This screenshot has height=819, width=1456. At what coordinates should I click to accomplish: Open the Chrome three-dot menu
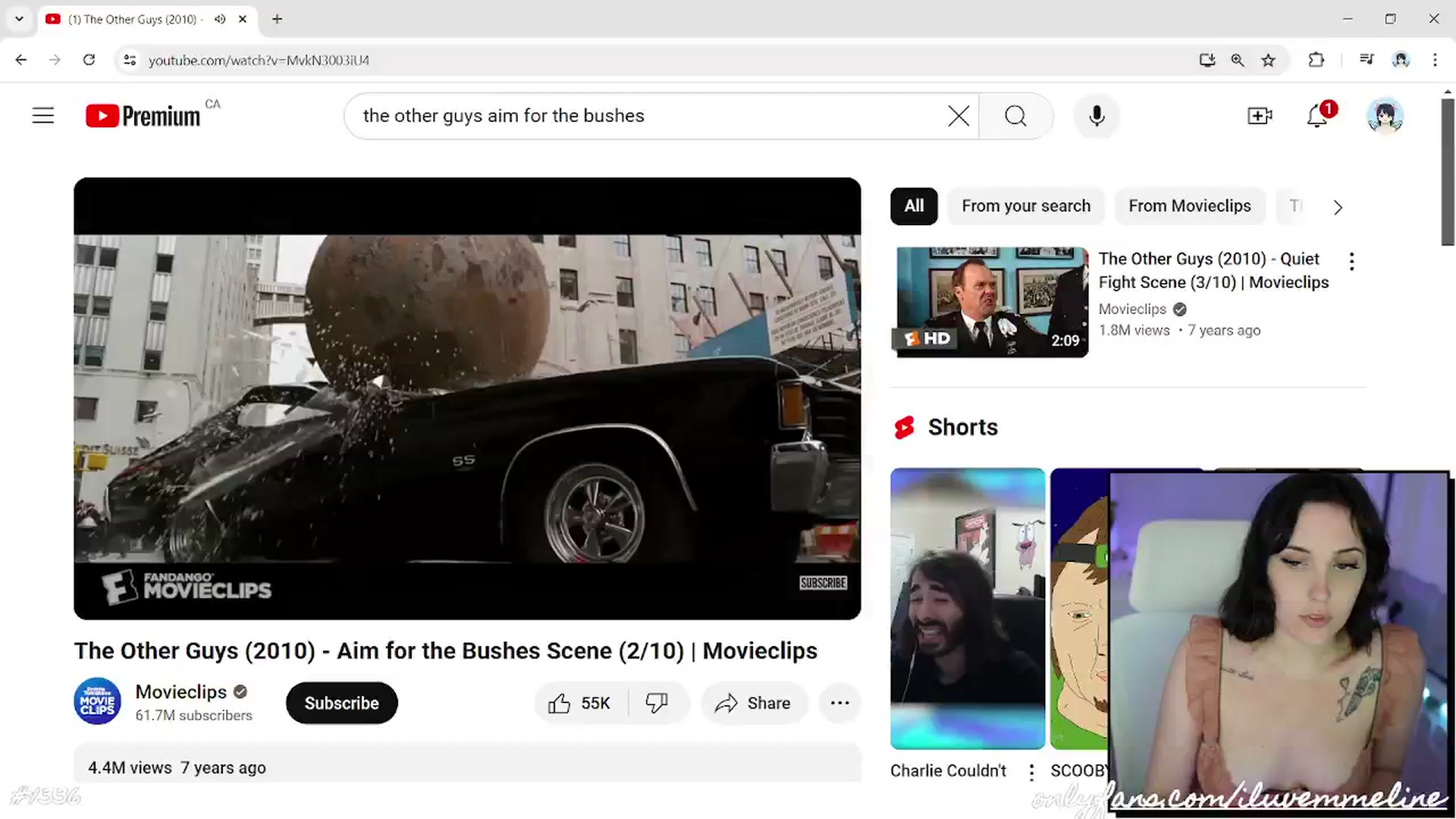click(1435, 60)
